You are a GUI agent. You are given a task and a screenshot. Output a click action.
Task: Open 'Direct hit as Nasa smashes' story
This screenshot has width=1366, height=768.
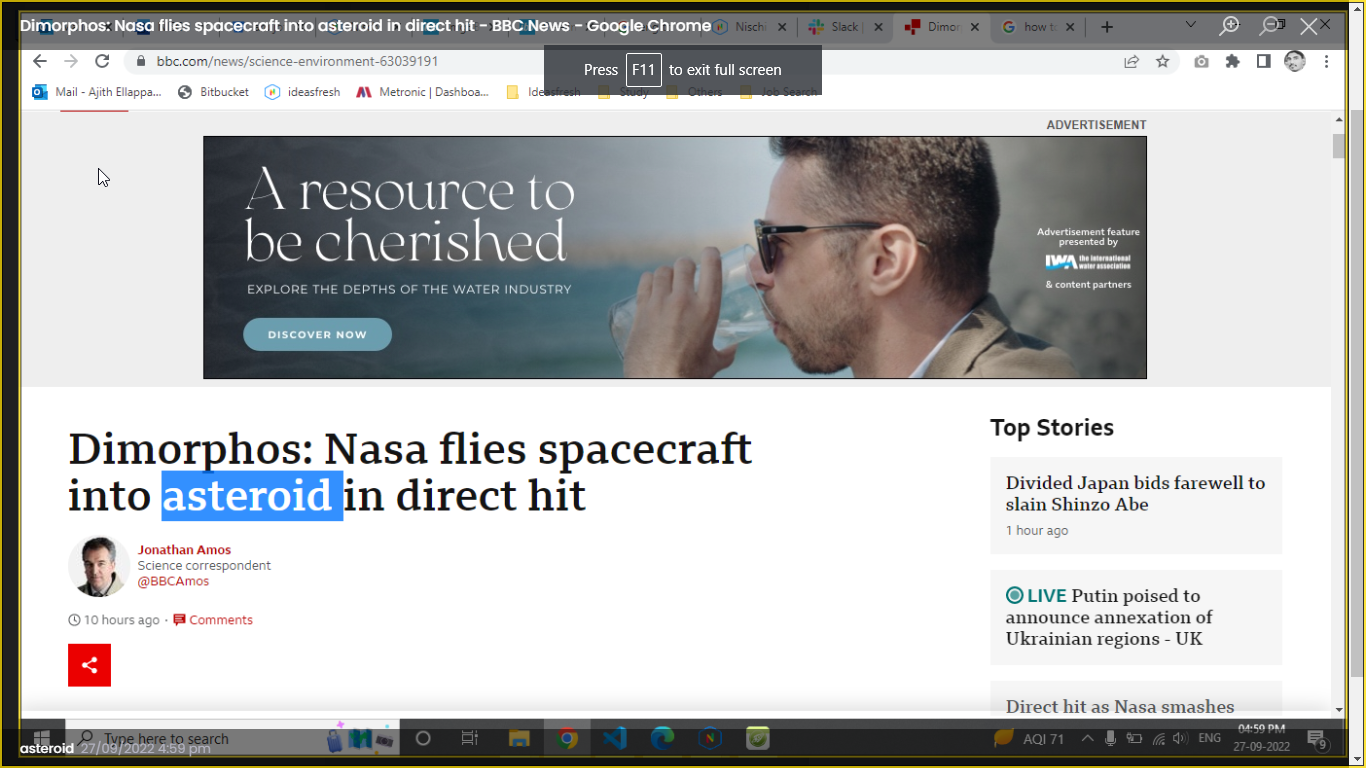point(1120,706)
